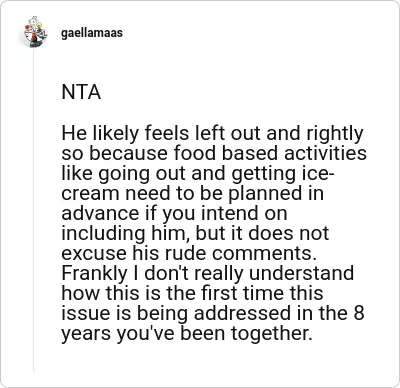
Task: Open gaellamaas's profile avatar
Action: click(x=35, y=33)
